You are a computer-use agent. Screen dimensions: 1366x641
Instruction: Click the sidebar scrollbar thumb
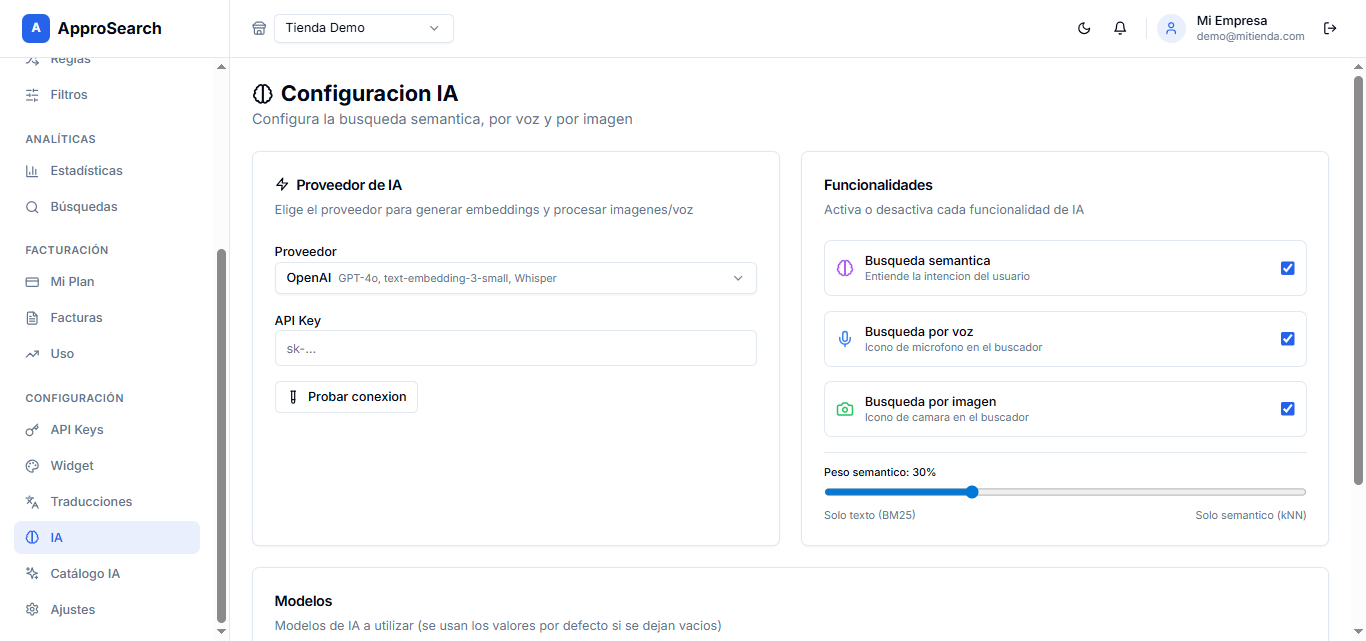coord(221,435)
